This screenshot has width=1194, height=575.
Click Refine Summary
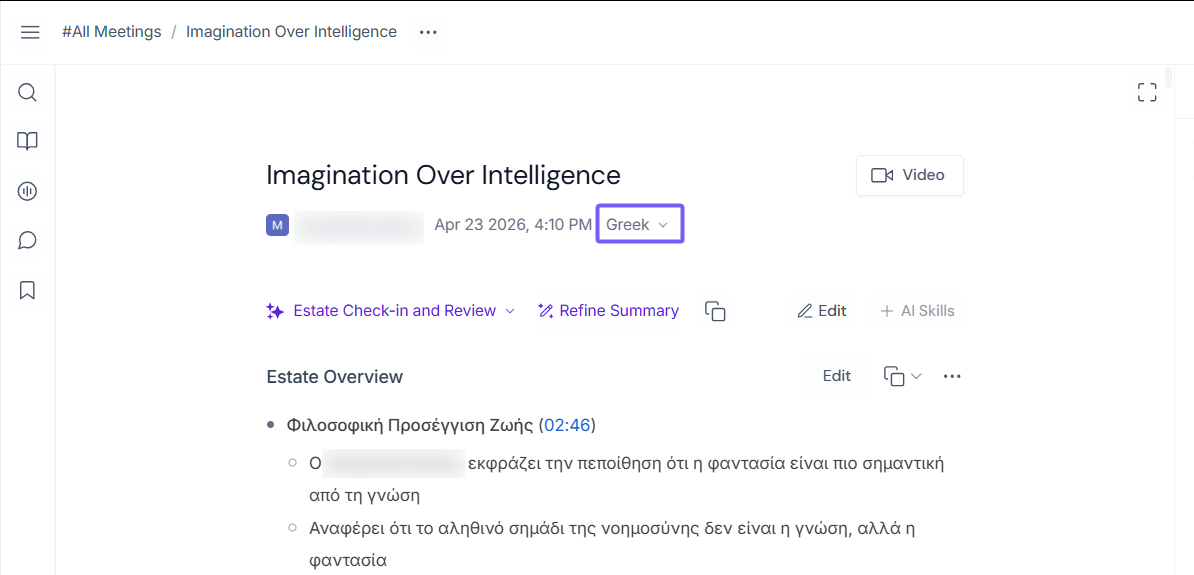[x=608, y=311]
